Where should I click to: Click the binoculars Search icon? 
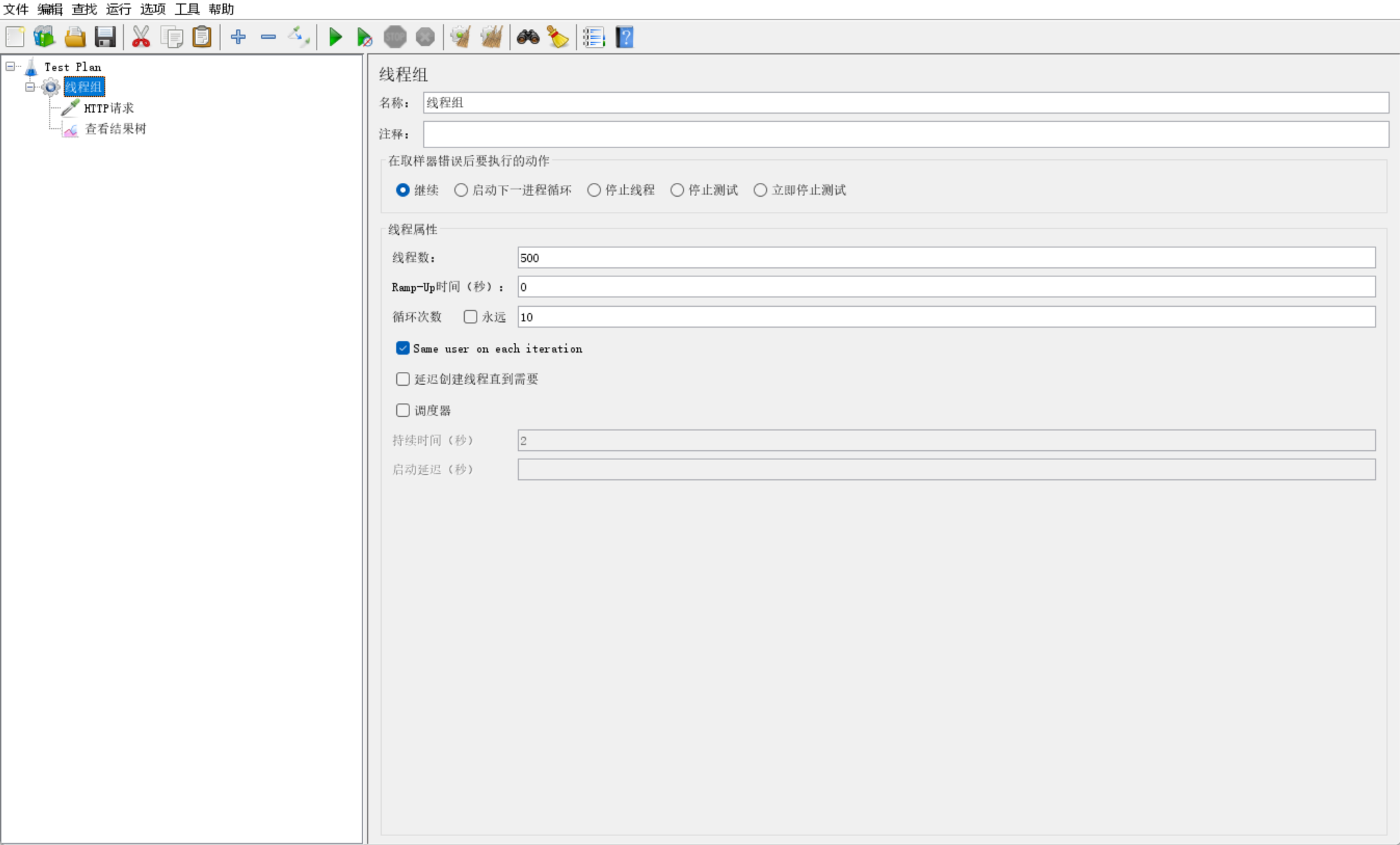pyautogui.click(x=528, y=37)
